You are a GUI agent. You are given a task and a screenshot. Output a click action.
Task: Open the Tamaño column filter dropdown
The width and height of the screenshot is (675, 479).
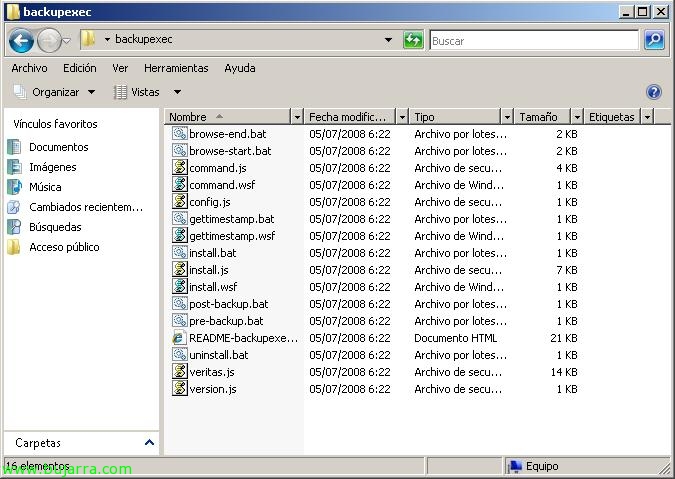tap(577, 117)
